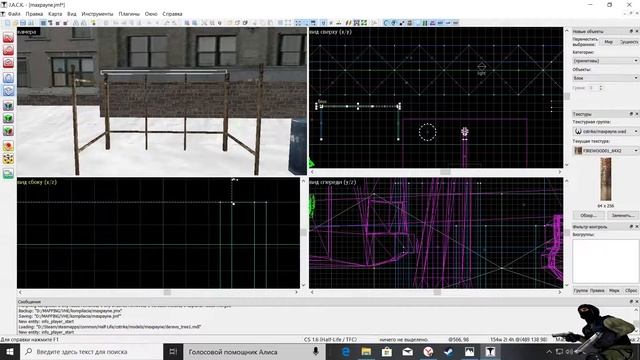Click the Сущность button

pos(629,42)
